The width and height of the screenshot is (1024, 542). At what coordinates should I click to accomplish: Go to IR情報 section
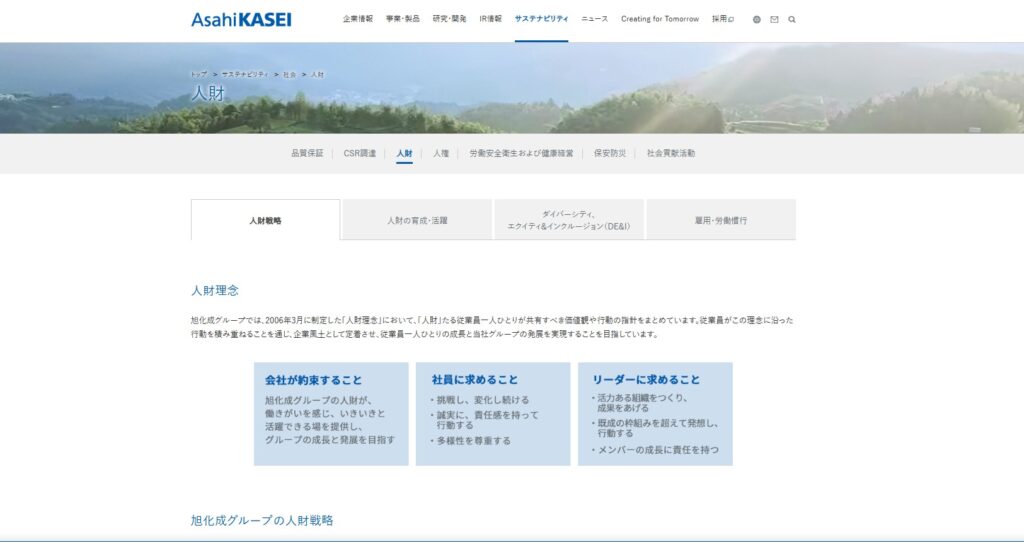pos(490,19)
